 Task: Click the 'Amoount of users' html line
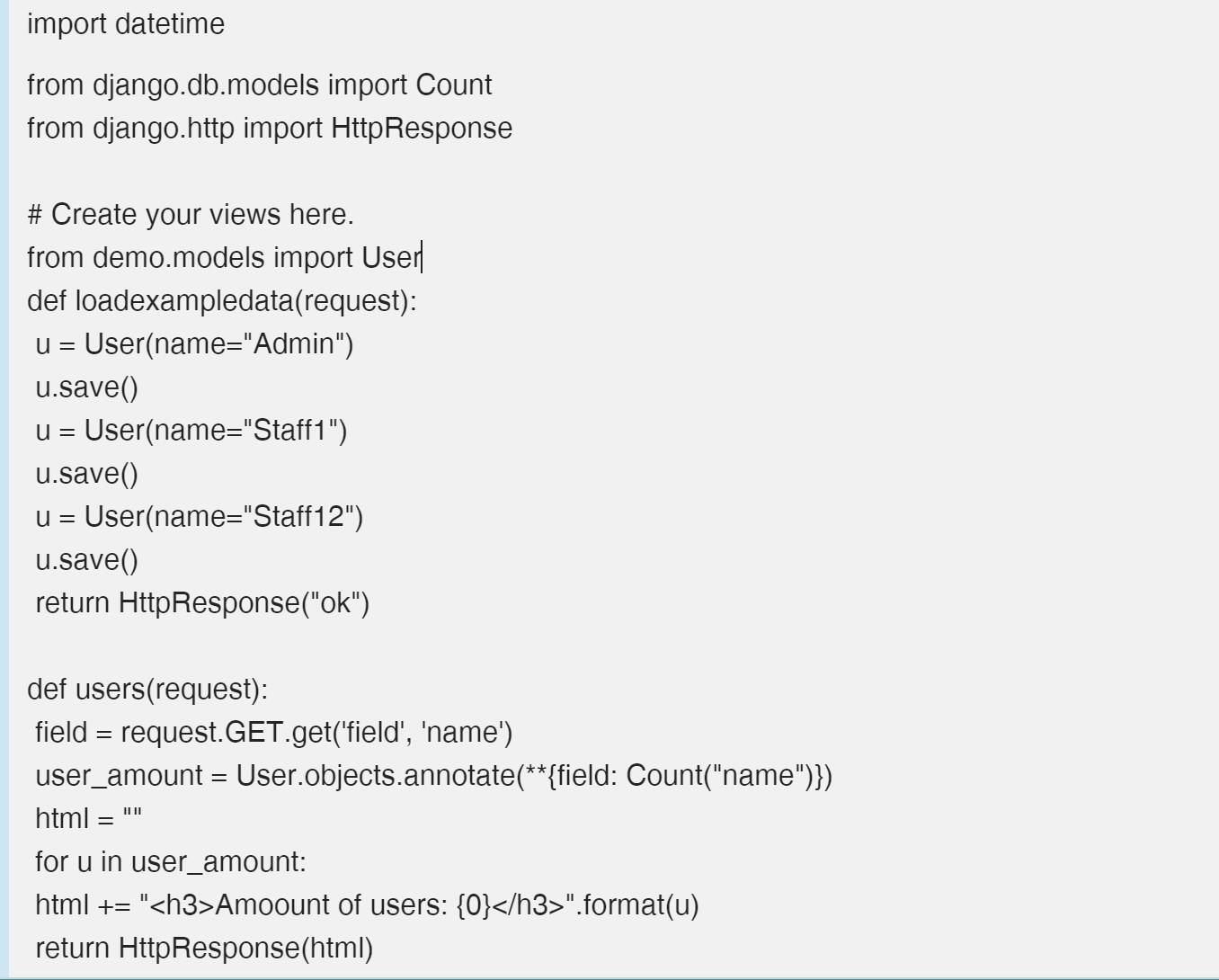[367, 904]
